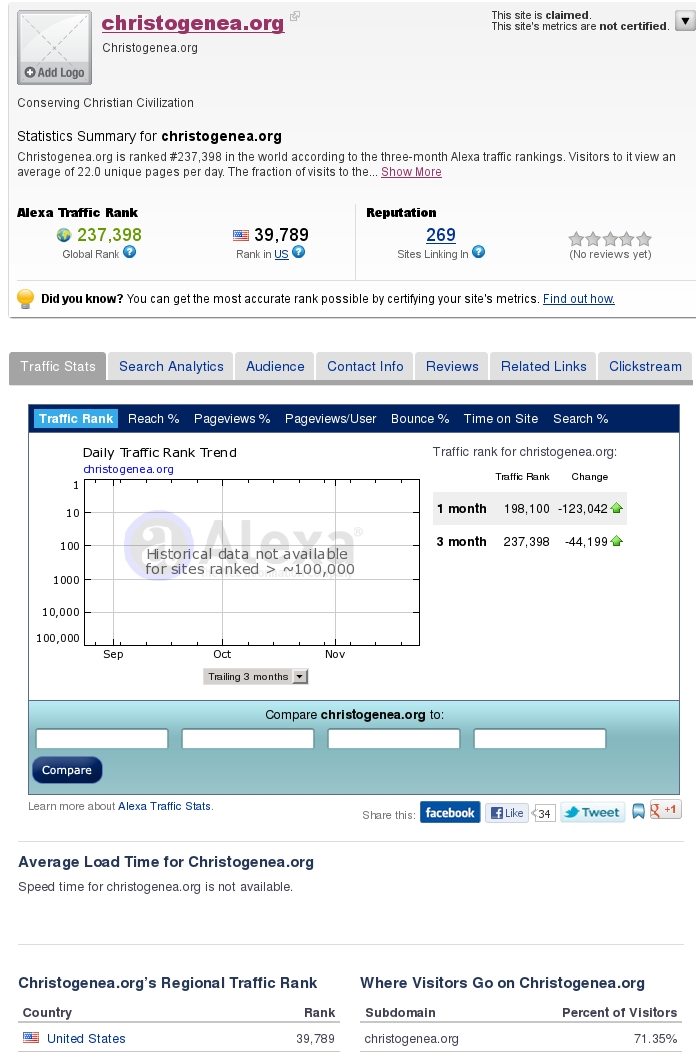Select the Time on Site chart option
The width and height of the screenshot is (696, 1056).
point(501,419)
